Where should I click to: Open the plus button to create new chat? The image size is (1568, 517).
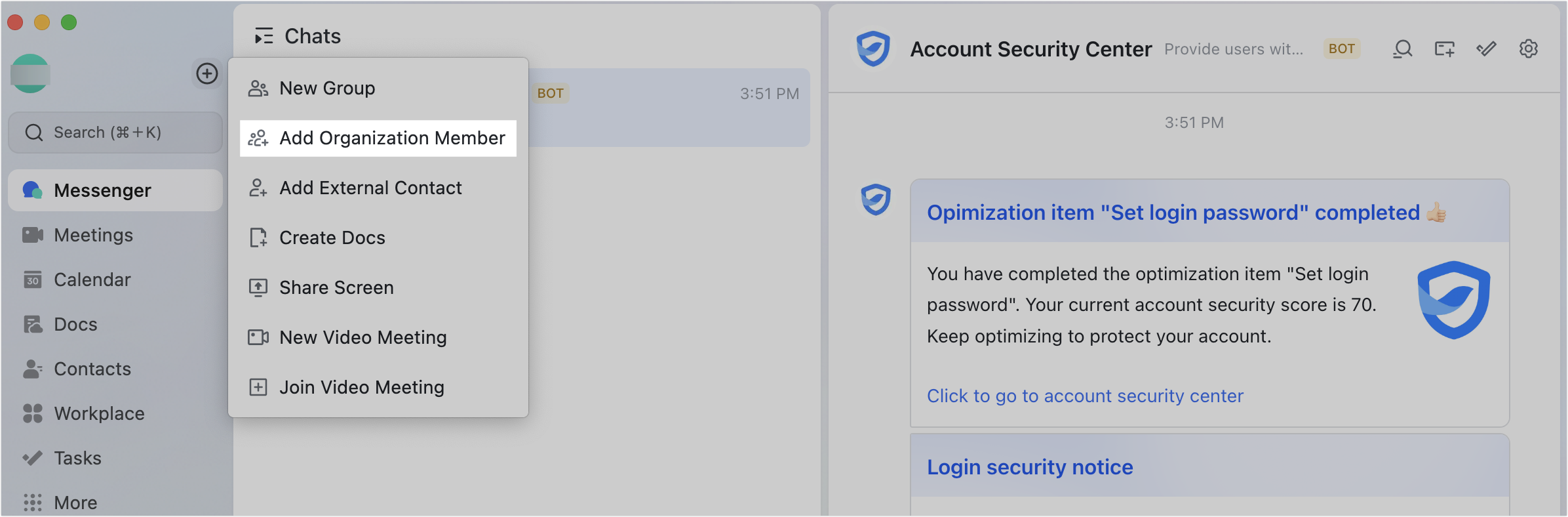click(x=207, y=73)
